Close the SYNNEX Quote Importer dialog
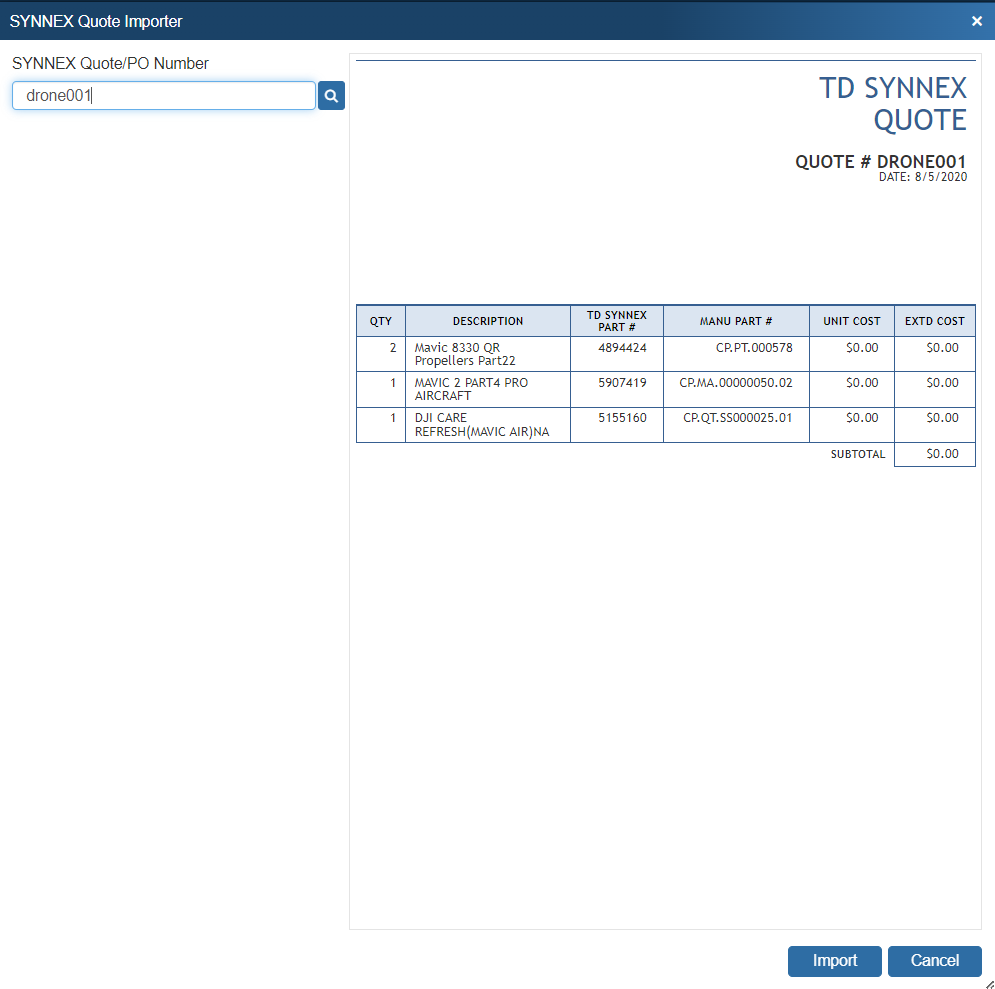 coord(976,21)
